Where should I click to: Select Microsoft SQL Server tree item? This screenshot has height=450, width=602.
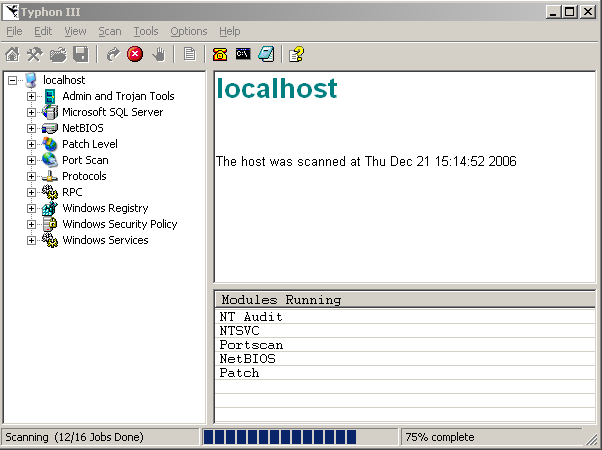pyautogui.click(x=112, y=112)
